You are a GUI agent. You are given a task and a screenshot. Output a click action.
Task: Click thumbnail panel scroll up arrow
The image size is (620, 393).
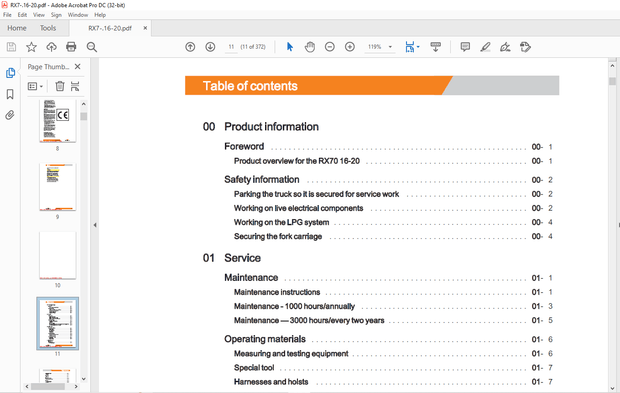83,104
